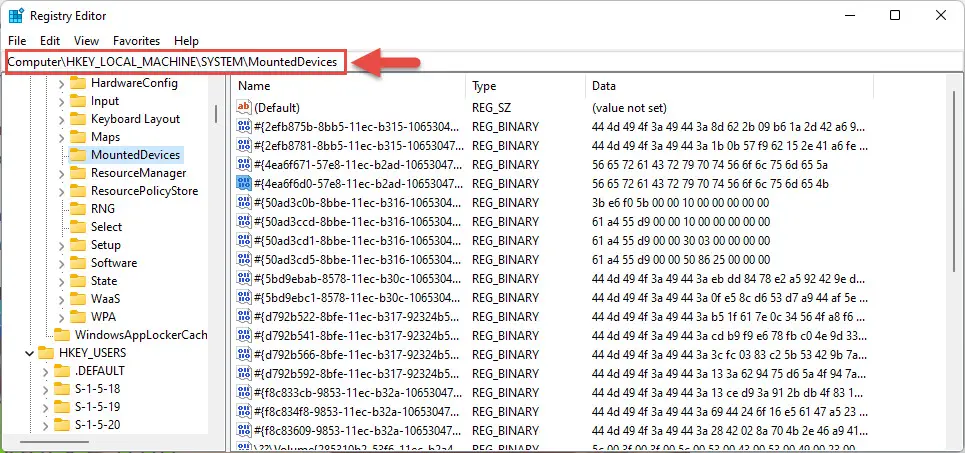Image resolution: width=965 pixels, height=453 pixels.
Task: Select binary value icon for #{50ad3ccd-8bbe
Action: point(244,222)
